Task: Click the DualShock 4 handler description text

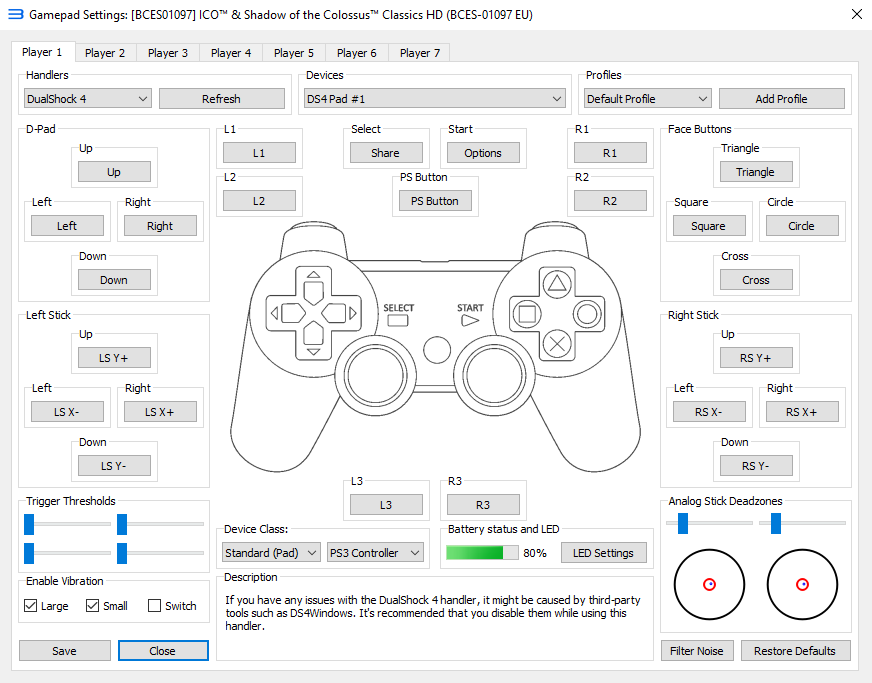Action: click(x=433, y=613)
